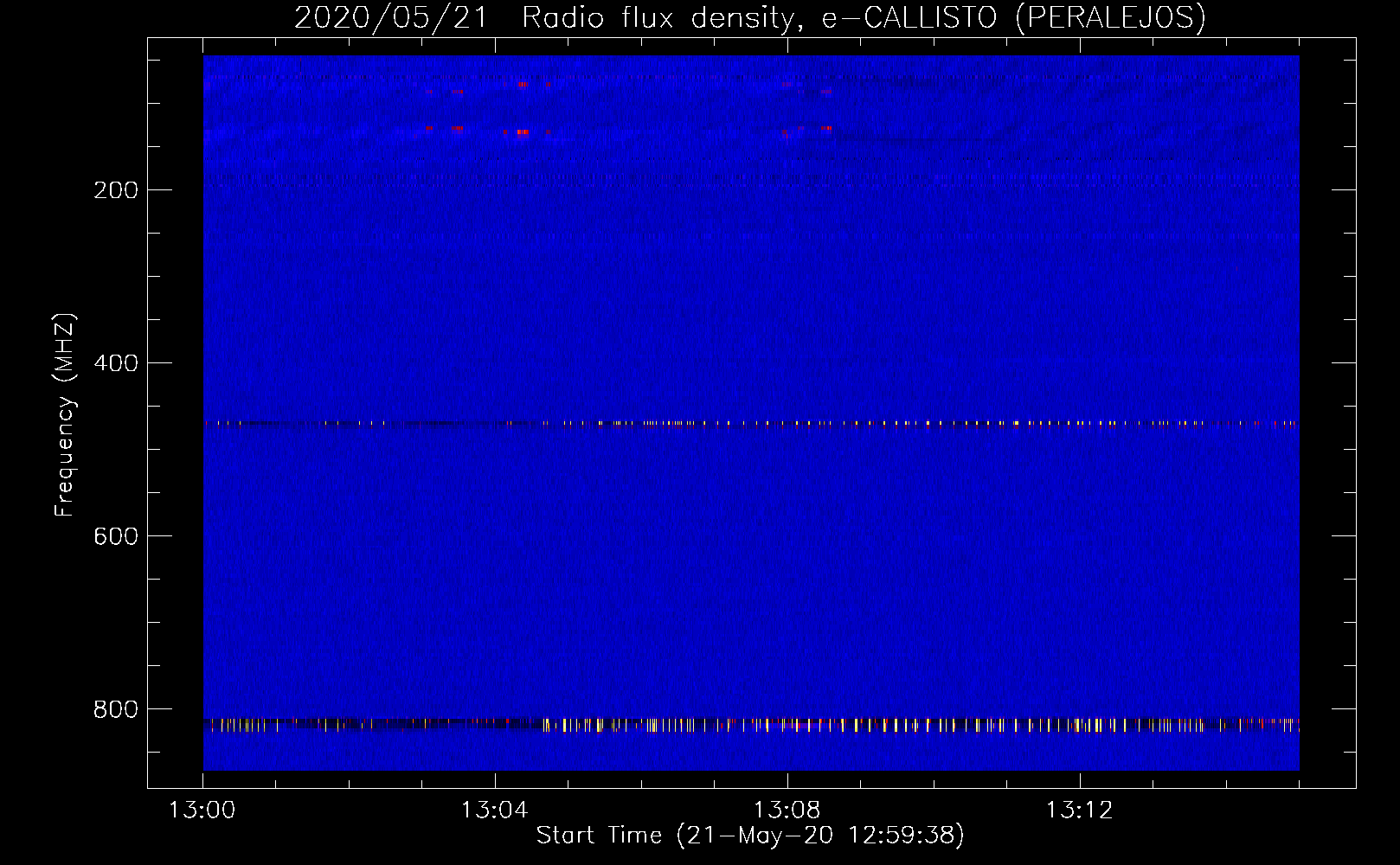This screenshot has width=1400, height=865.
Task: Click the 600 frequency tick label
Action: tap(116, 536)
